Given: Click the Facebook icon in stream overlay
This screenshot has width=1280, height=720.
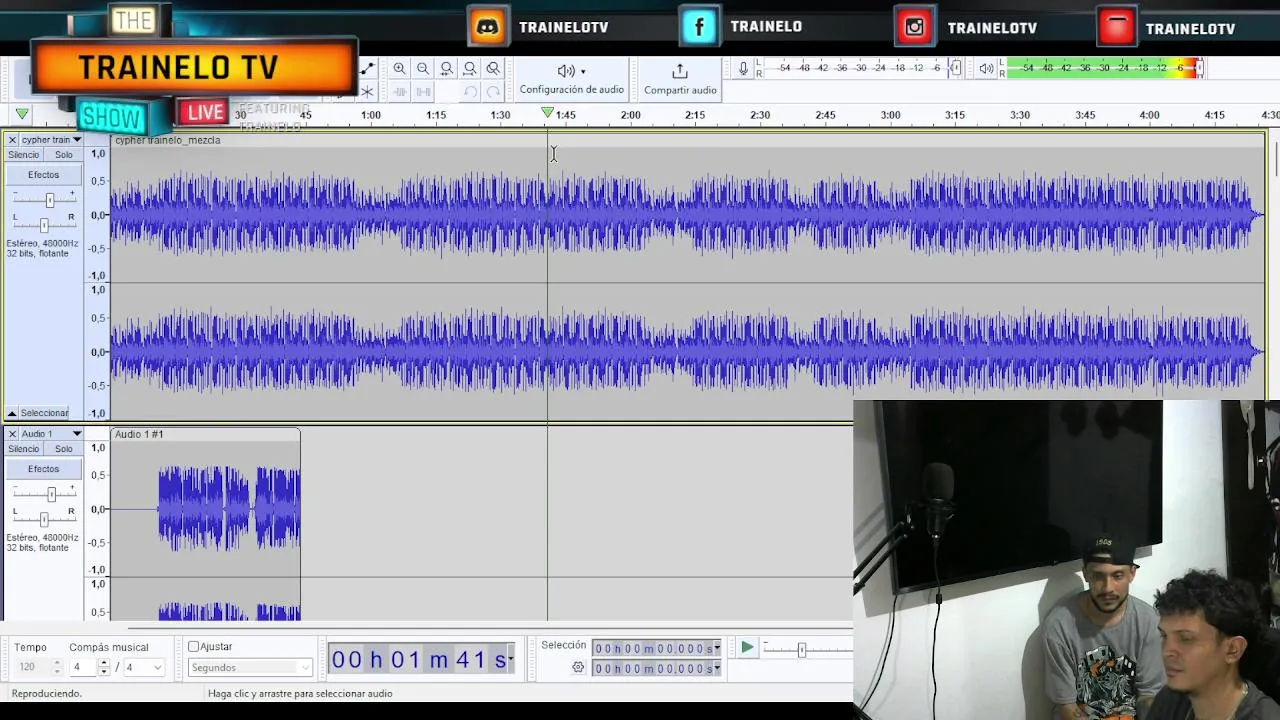Looking at the screenshot, I should tap(699, 27).
